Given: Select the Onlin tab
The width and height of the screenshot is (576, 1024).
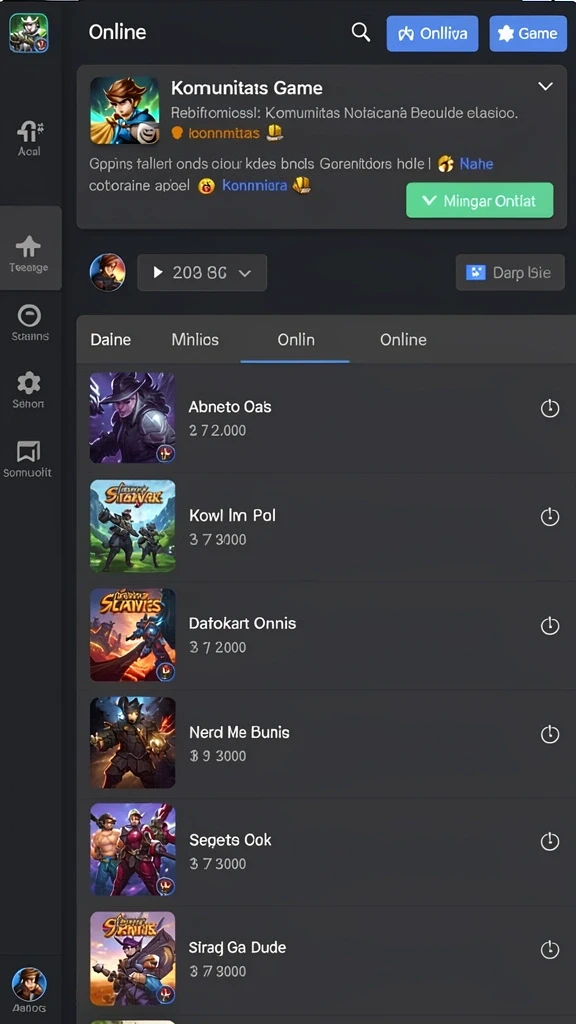Looking at the screenshot, I should (x=296, y=340).
